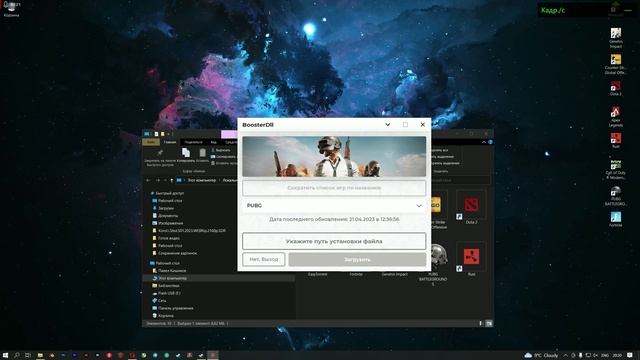The width and height of the screenshot is (640, 360).
Task: Select the Fortnite desktop shortcut
Action: tap(616, 220)
